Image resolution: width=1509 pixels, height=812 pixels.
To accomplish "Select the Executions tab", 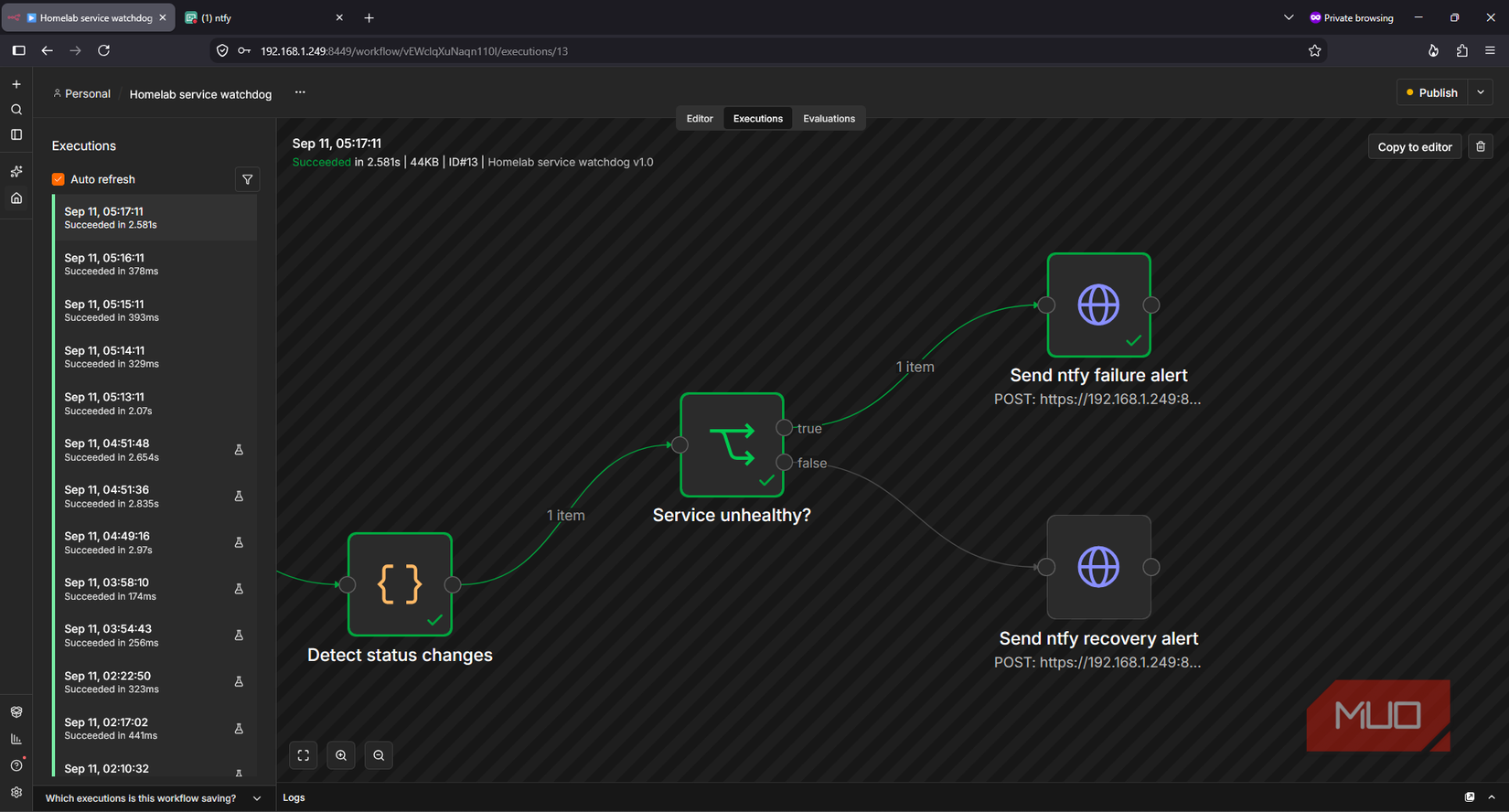I will click(x=758, y=119).
